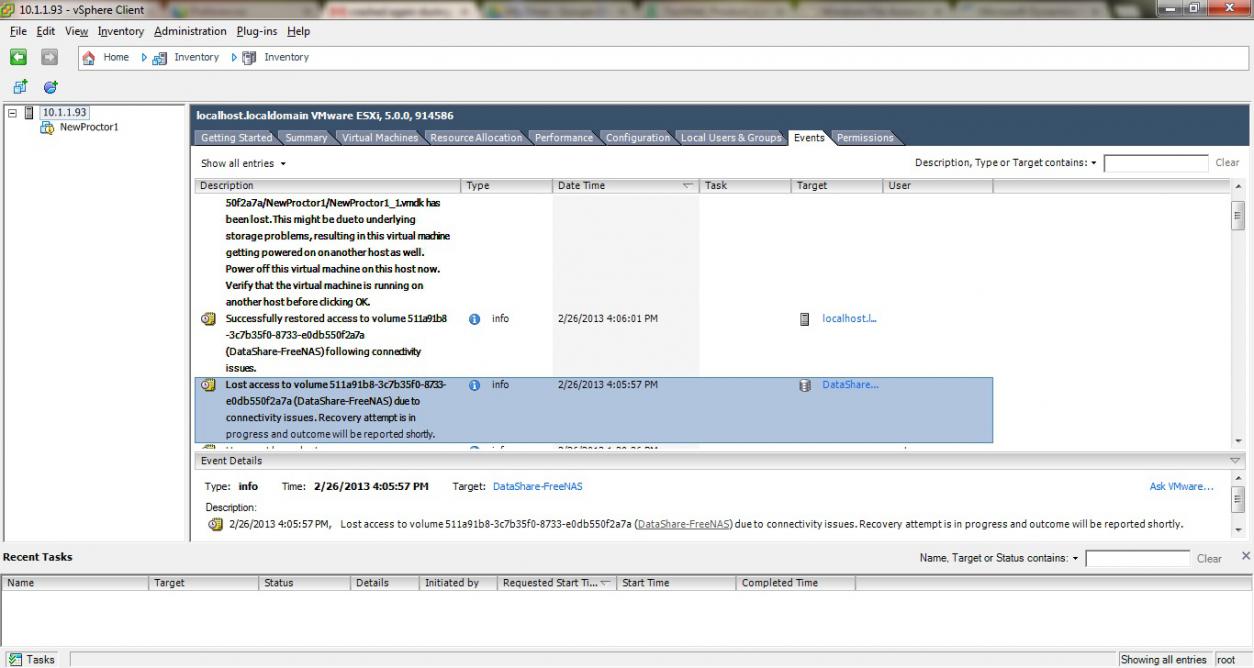Switch to the Configuration tab

click(638, 138)
